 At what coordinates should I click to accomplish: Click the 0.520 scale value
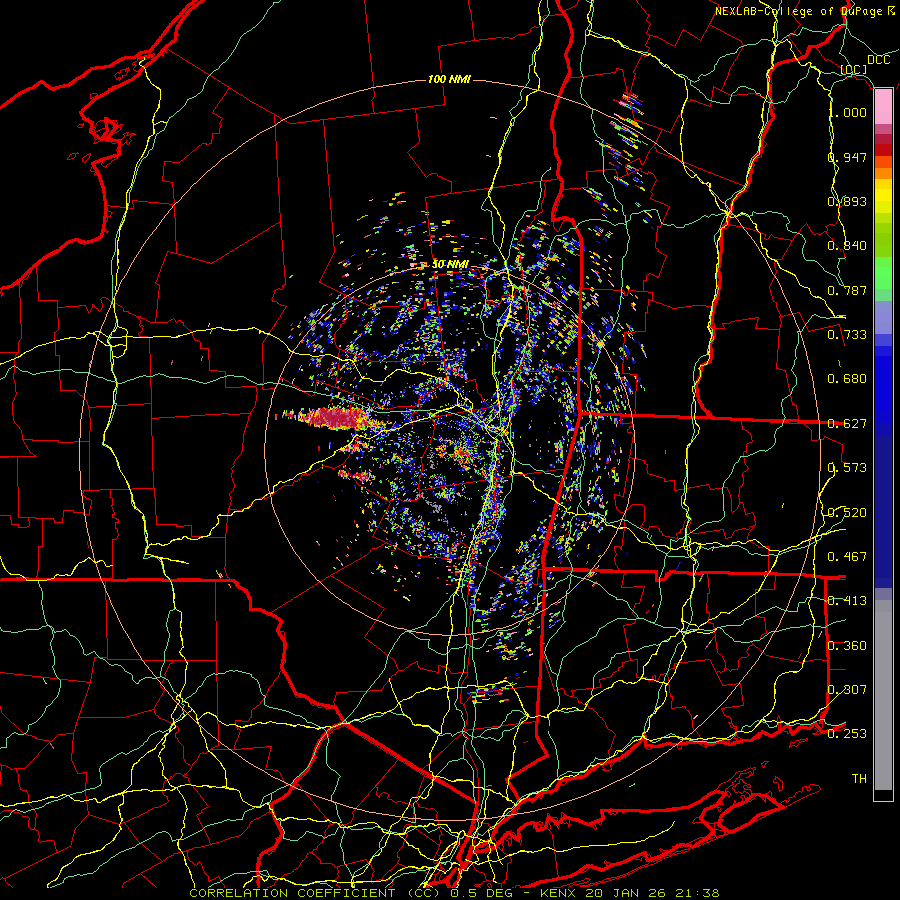click(847, 513)
